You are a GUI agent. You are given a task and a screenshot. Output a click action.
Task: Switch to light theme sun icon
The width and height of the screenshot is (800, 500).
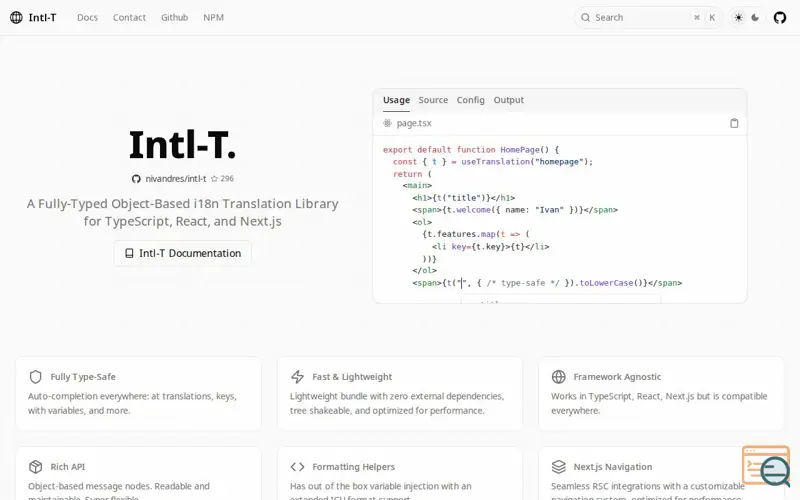point(738,17)
